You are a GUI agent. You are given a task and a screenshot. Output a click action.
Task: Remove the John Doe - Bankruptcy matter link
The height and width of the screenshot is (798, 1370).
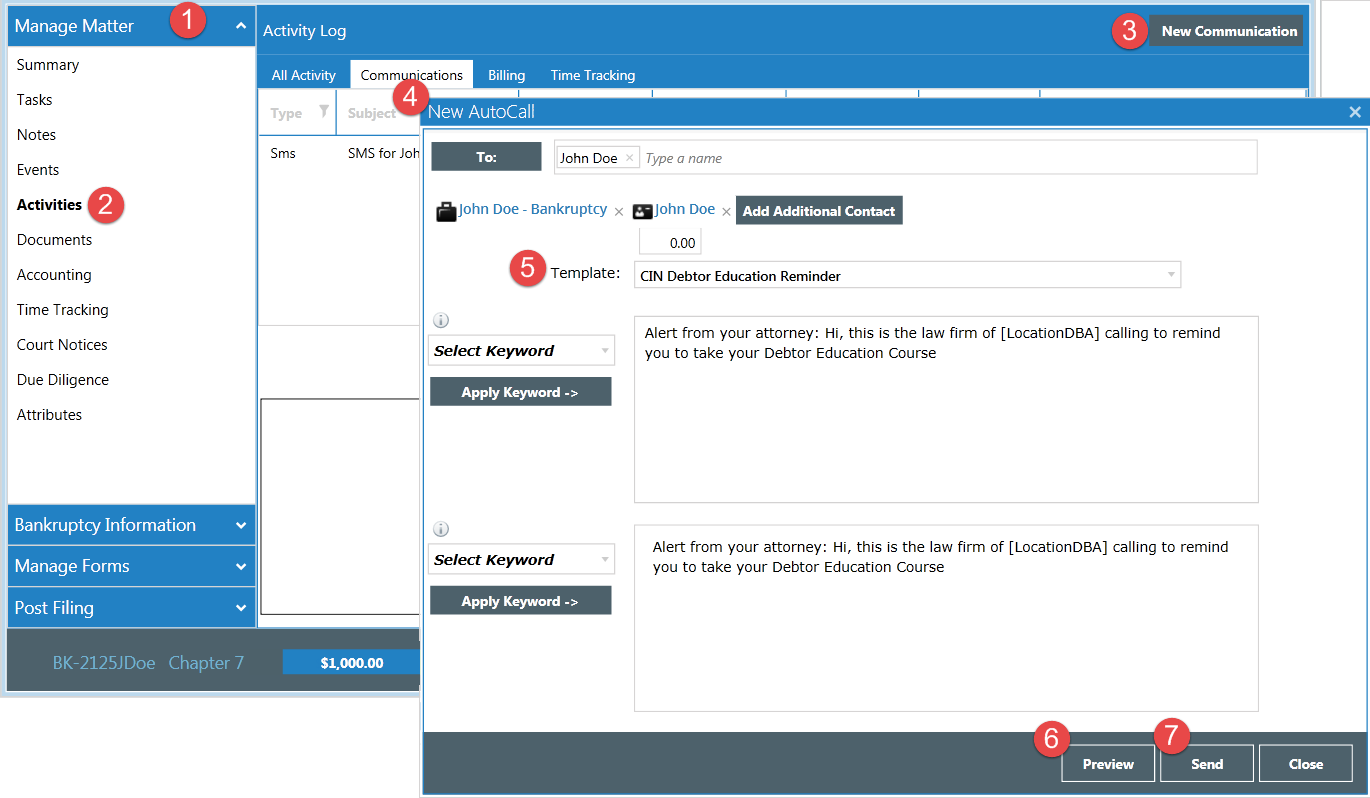pyautogui.click(x=619, y=212)
